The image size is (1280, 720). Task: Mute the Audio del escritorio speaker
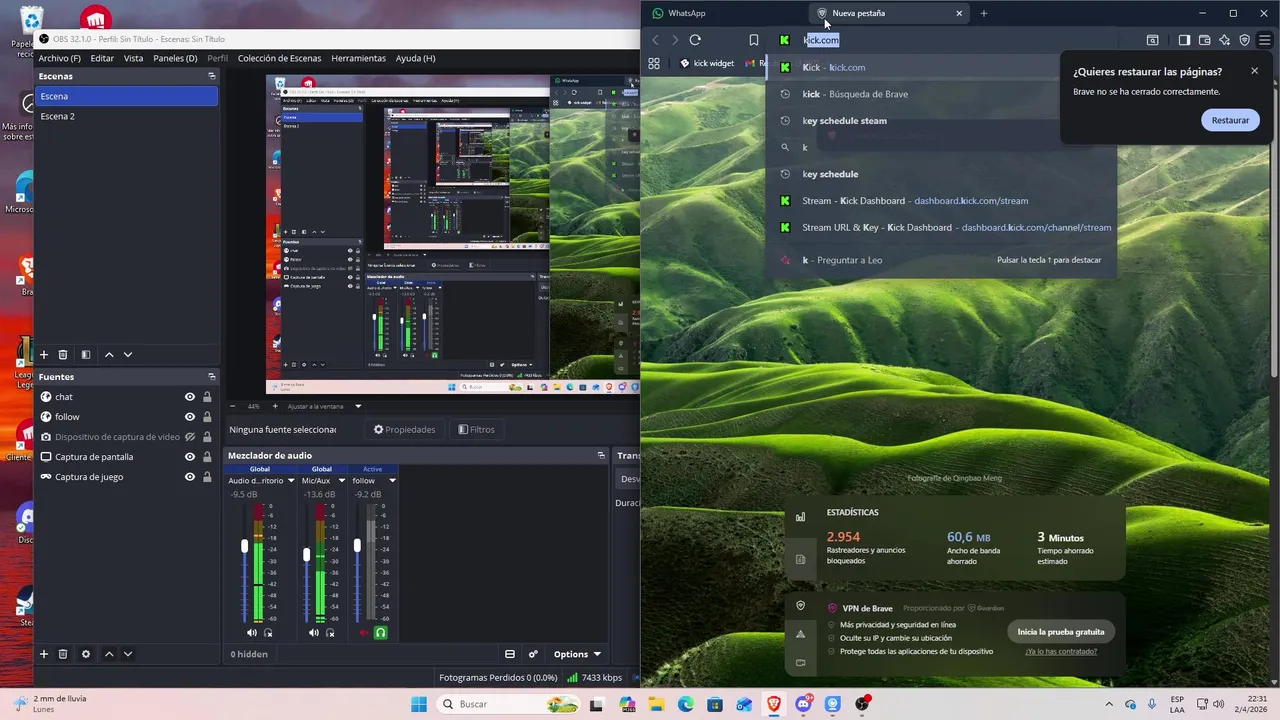click(252, 632)
